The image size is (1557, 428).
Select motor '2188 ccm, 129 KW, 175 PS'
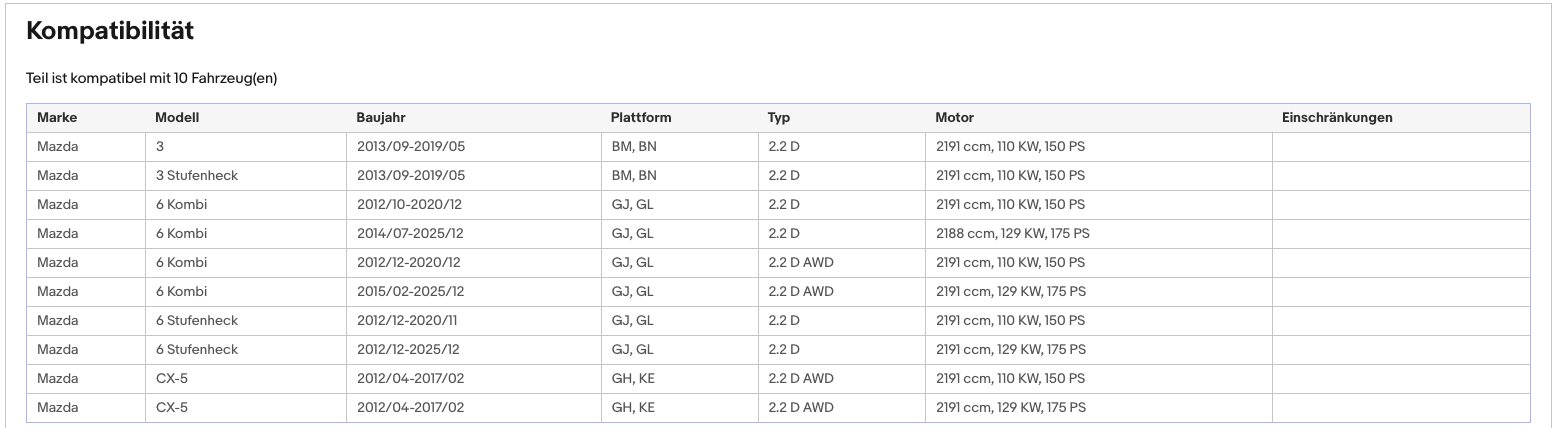[1013, 234]
